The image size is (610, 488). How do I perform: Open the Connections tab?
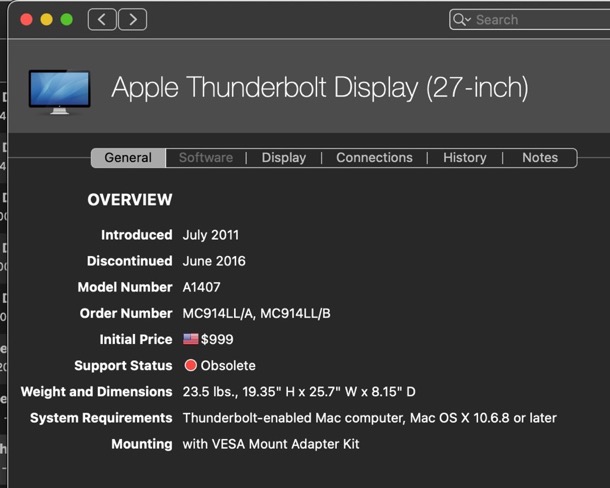[374, 158]
